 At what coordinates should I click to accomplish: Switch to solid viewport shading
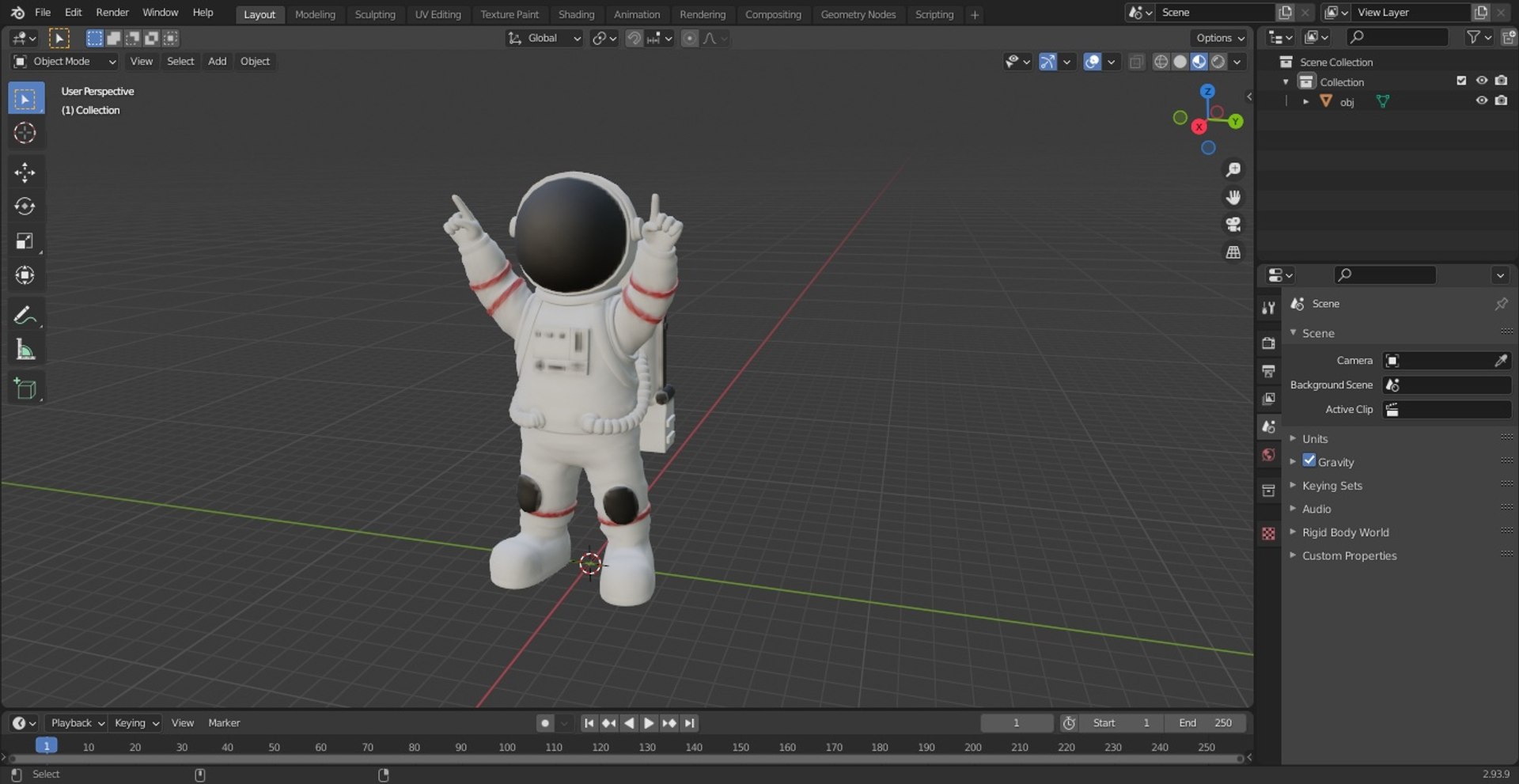(1180, 62)
